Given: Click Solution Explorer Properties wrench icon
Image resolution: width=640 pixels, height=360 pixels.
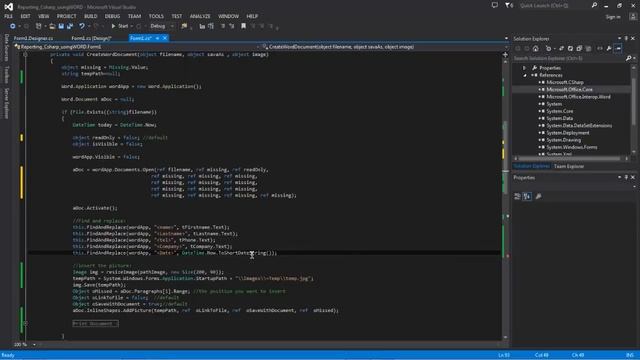Looking at the screenshot, I should click(x=609, y=49).
